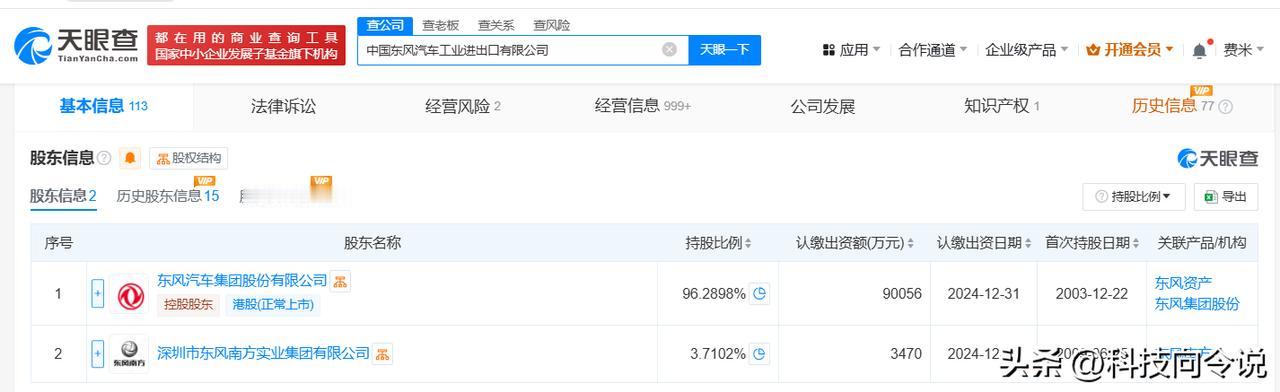
Task: Switch to the 经营风险 tab
Action: pos(463,106)
